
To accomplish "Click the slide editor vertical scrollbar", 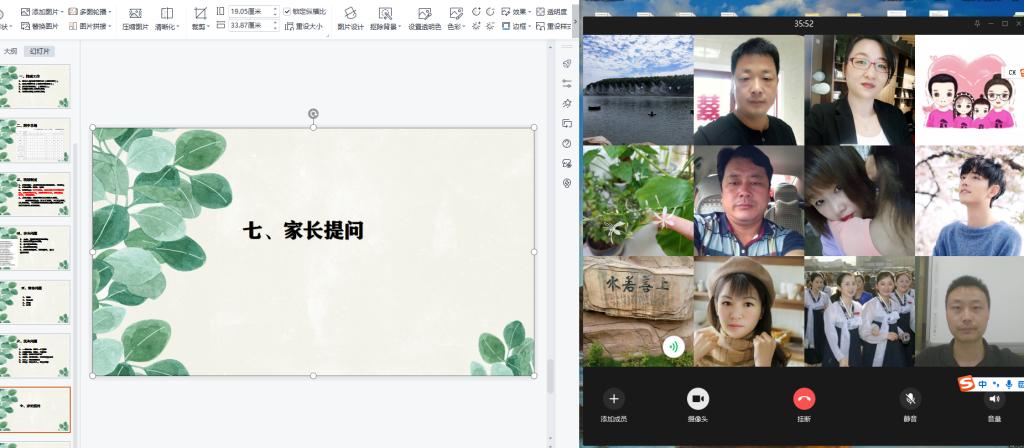I will coord(551,376).
